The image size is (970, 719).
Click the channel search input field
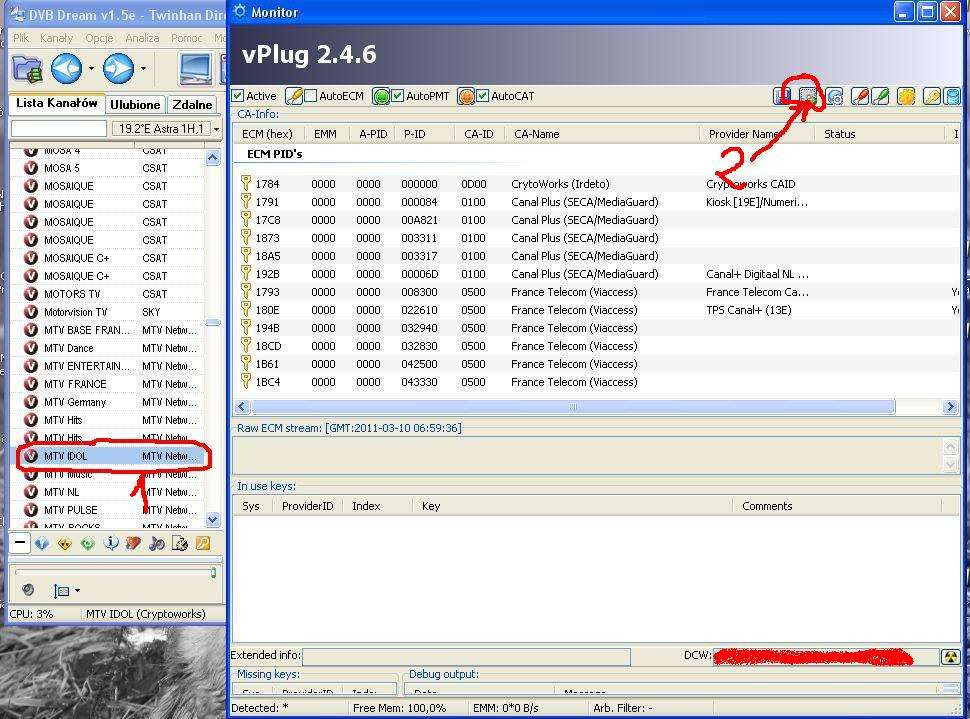point(59,129)
